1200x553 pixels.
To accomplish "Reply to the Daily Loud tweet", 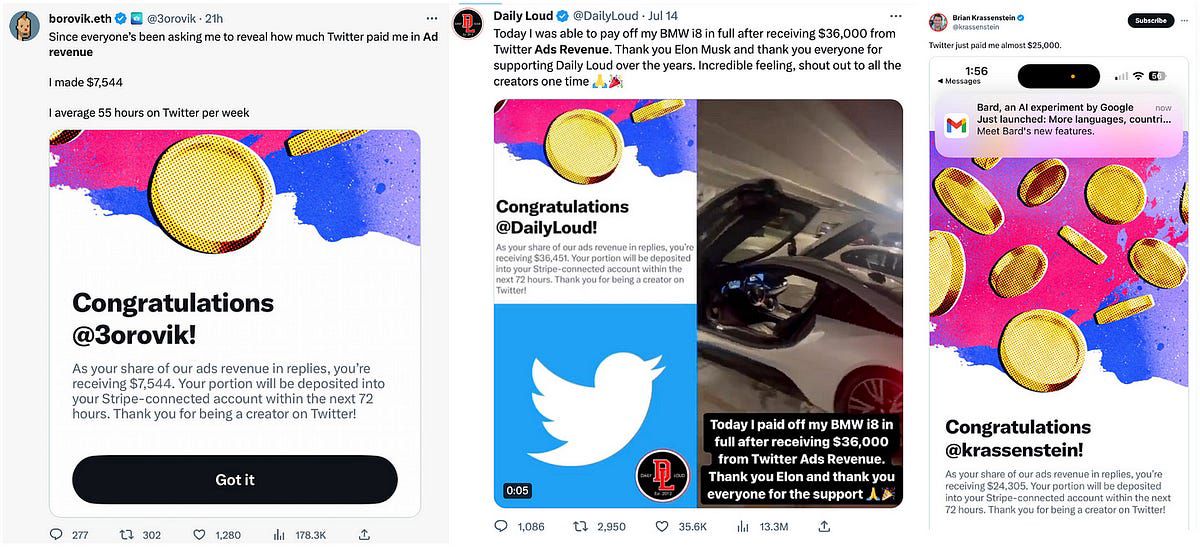I will 502,526.
